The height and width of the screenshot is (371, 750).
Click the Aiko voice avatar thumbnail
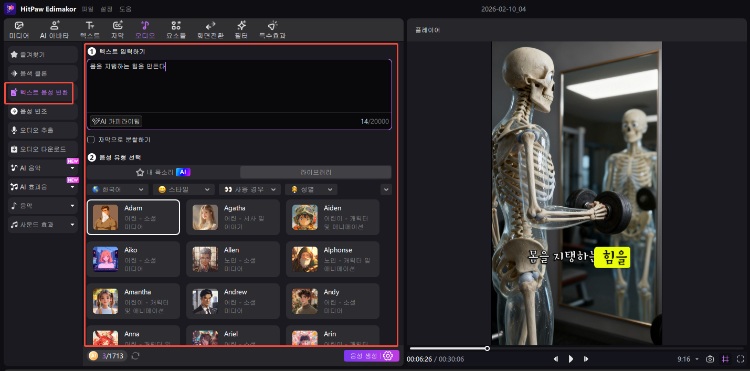pos(105,259)
